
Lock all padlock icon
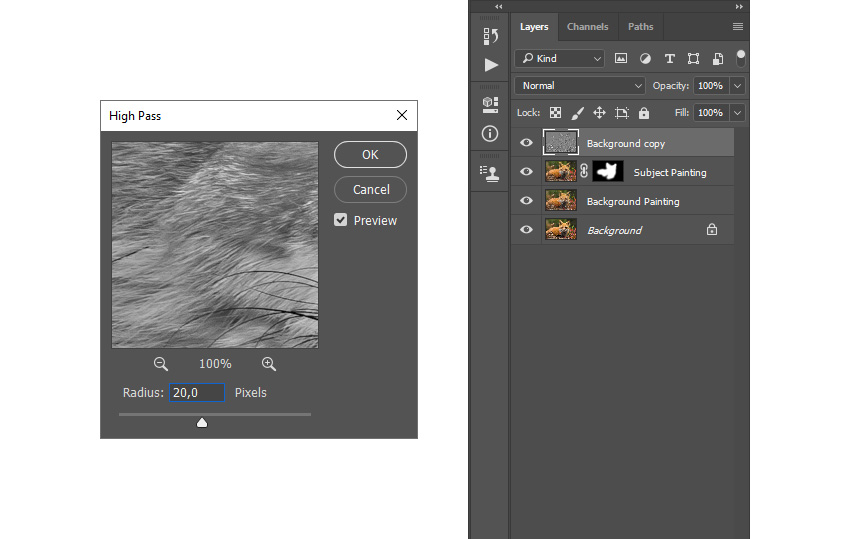tap(643, 113)
